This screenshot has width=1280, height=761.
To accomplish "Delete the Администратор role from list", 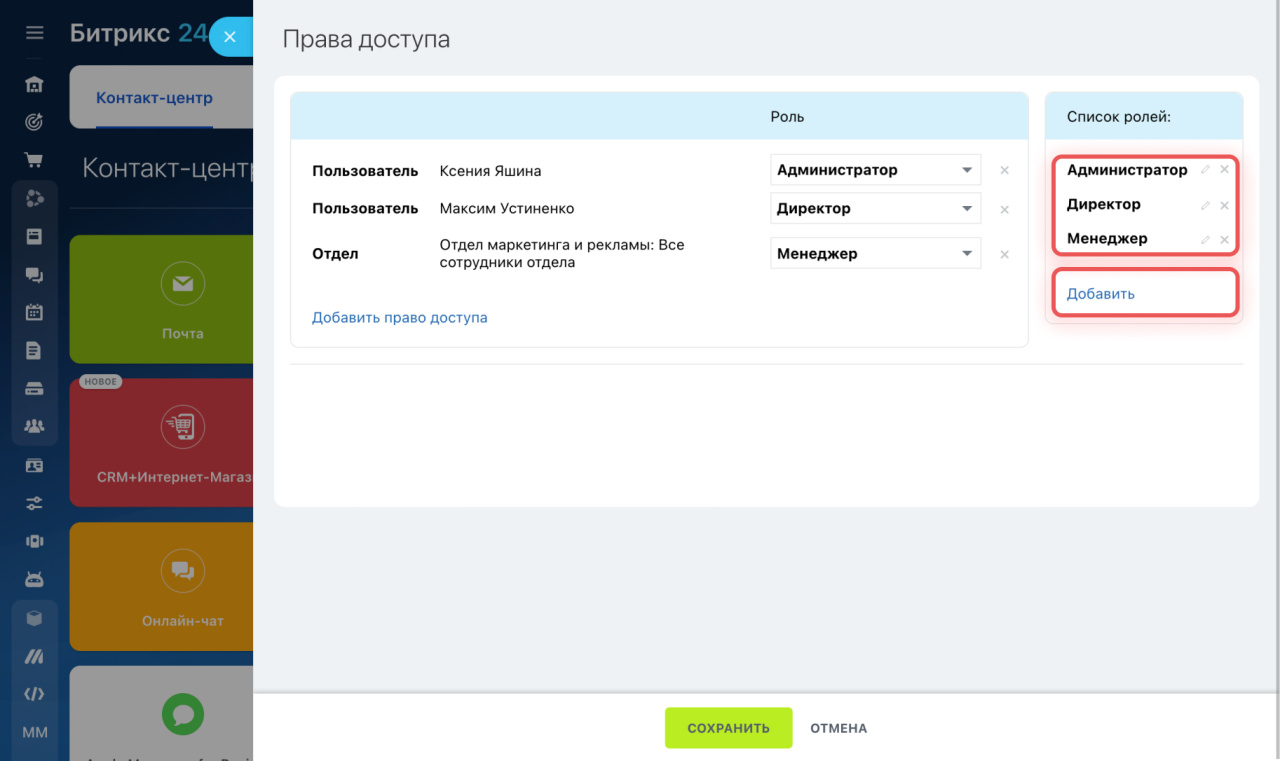I will coord(1224,170).
